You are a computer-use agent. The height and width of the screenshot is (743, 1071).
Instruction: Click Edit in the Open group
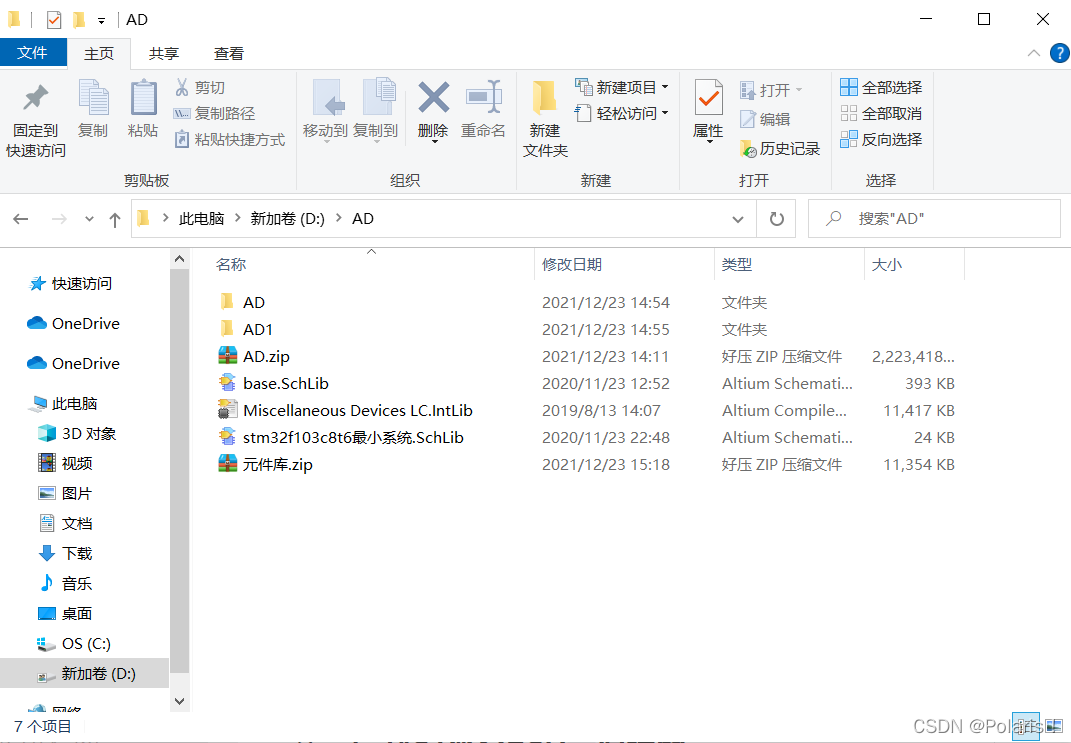pyautogui.click(x=765, y=120)
